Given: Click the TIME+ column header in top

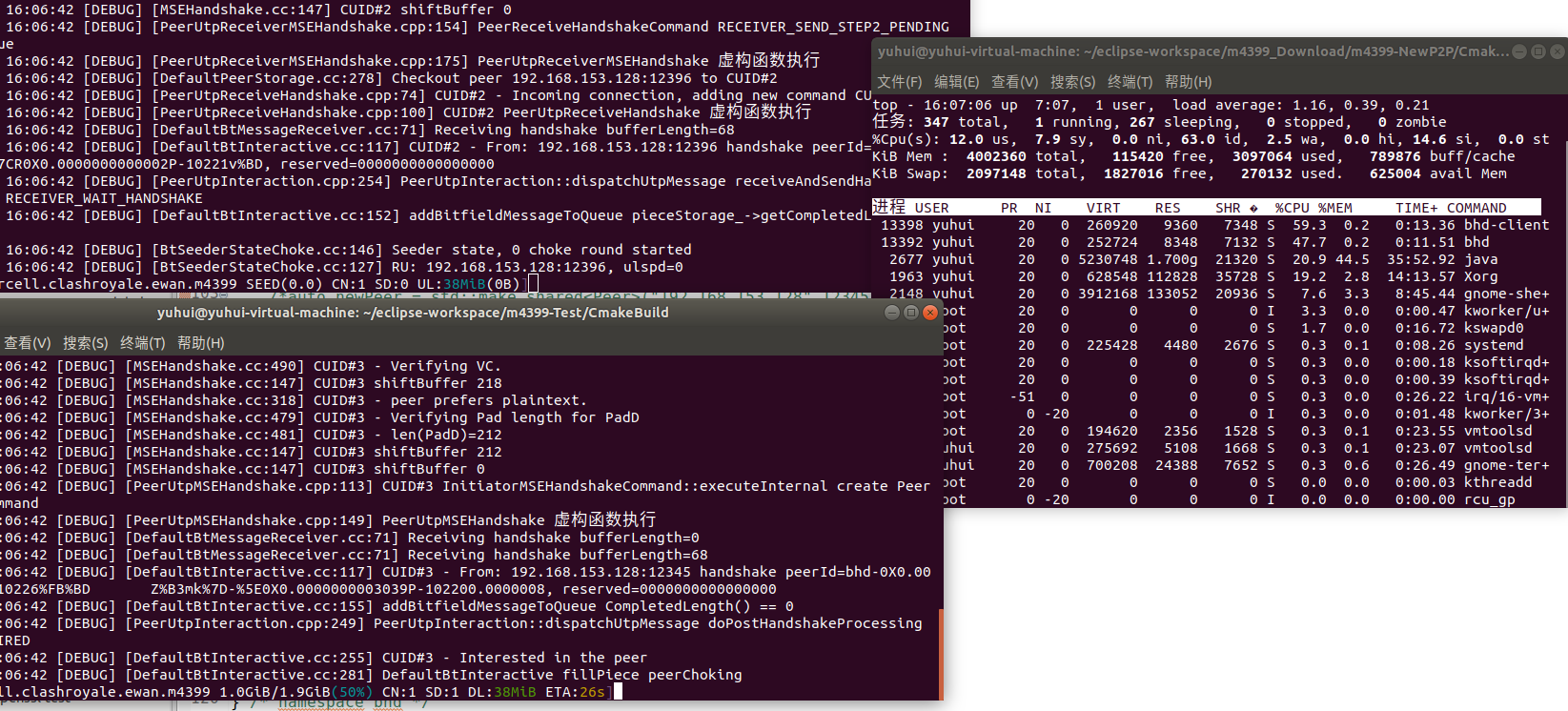Looking at the screenshot, I should pyautogui.click(x=1416, y=208).
